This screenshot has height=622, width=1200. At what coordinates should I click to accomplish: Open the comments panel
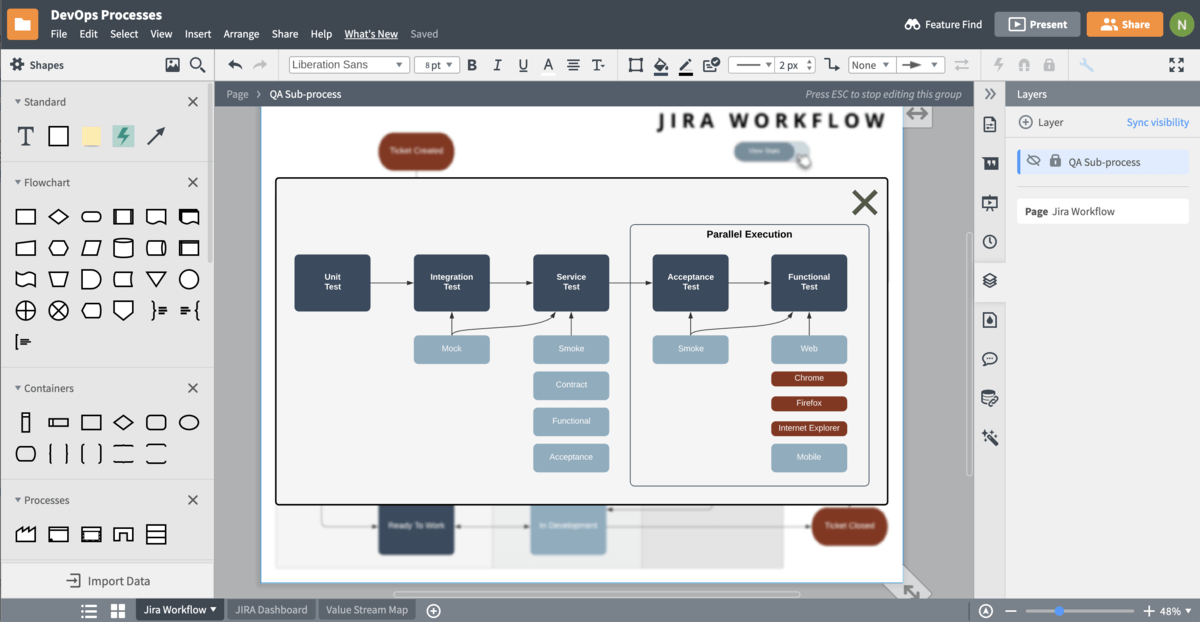989,358
